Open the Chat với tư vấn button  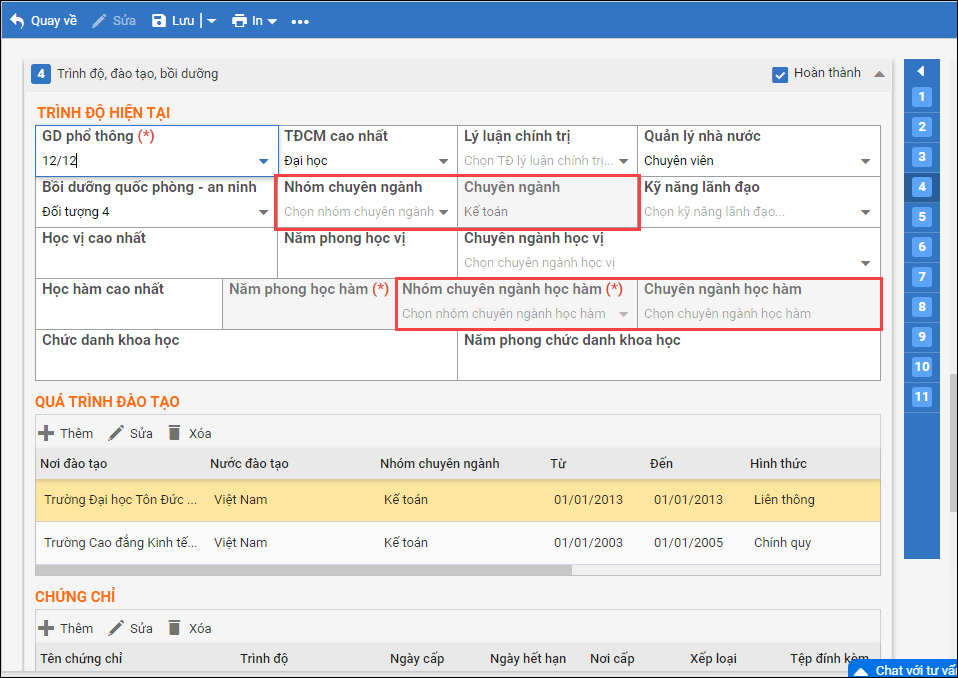905,670
